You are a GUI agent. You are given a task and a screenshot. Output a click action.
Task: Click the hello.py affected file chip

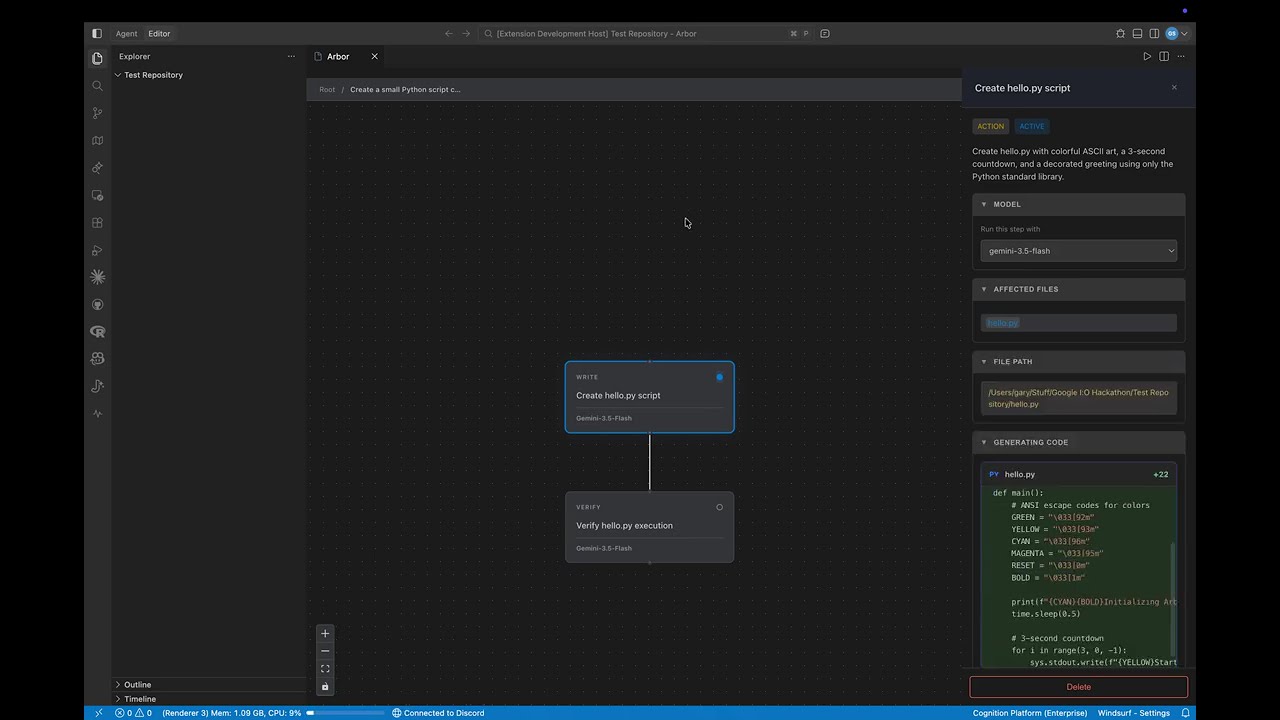tap(1002, 323)
